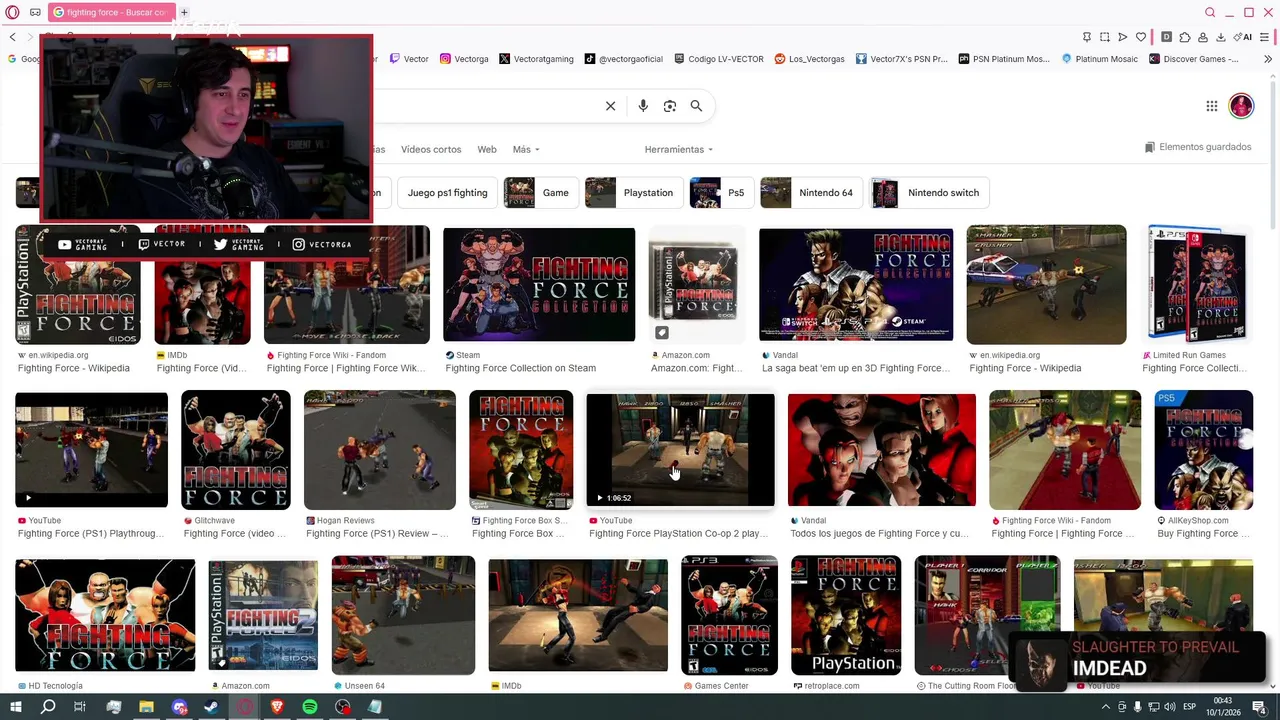Expand the Herramientas tools dropdown

[679, 150]
